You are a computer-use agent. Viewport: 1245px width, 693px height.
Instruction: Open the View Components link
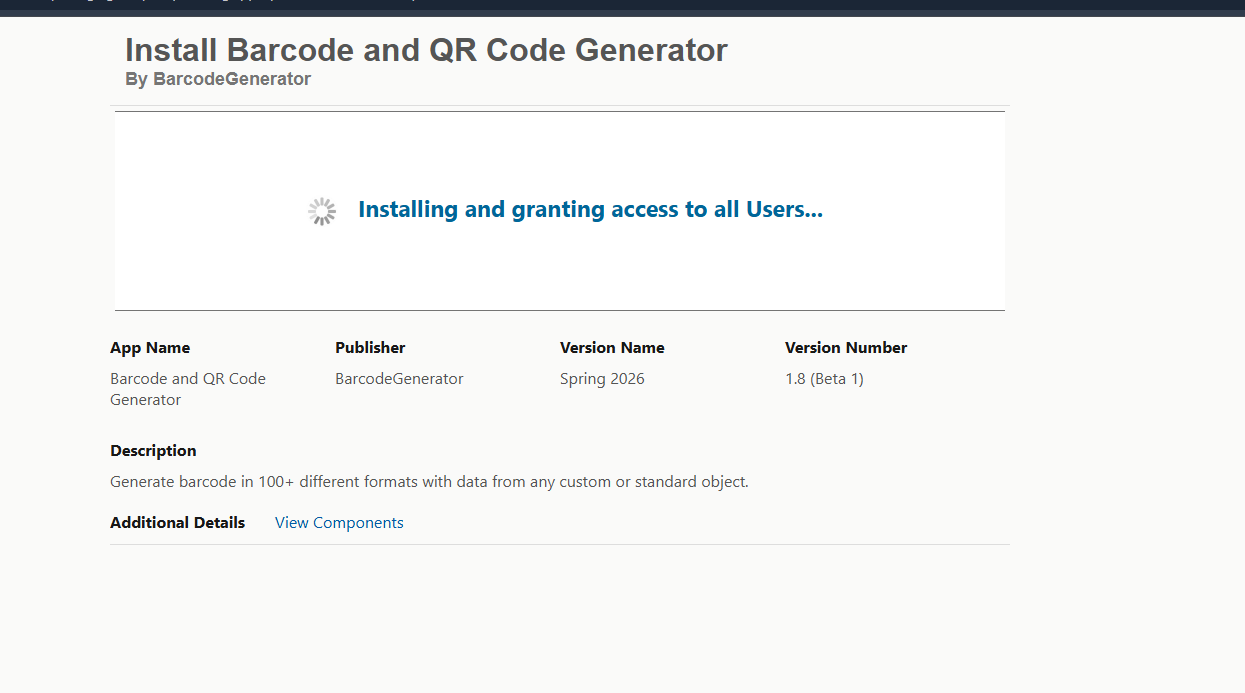tap(339, 523)
